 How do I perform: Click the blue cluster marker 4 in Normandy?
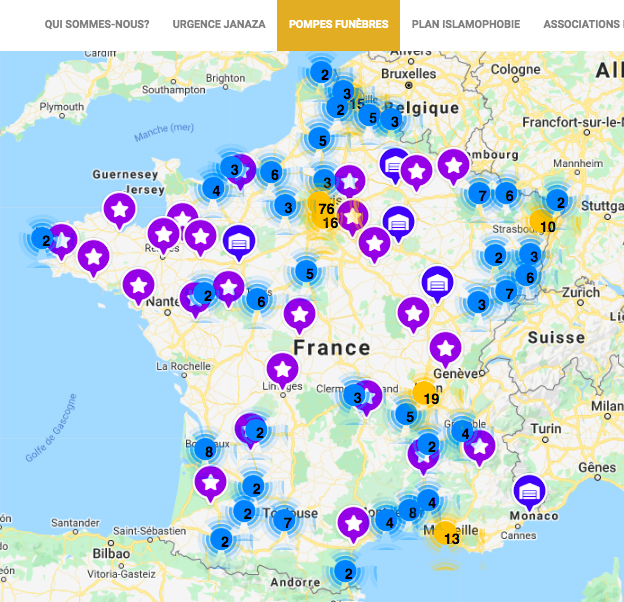coord(214,188)
